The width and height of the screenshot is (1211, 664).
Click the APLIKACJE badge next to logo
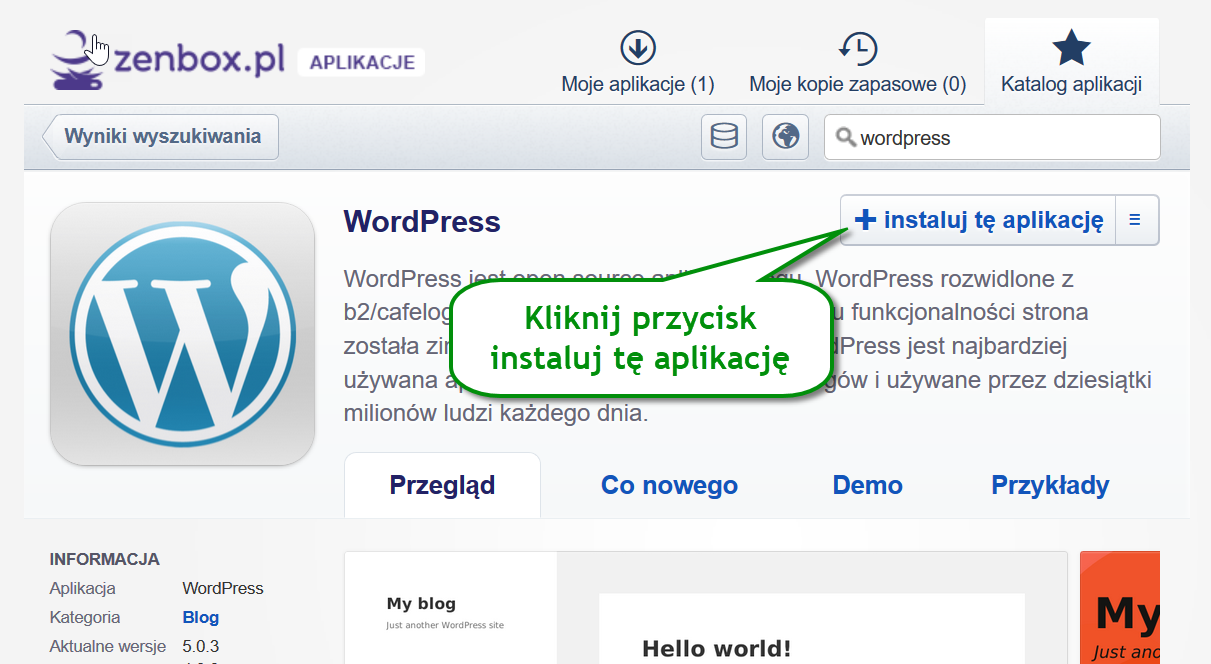pyautogui.click(x=361, y=62)
